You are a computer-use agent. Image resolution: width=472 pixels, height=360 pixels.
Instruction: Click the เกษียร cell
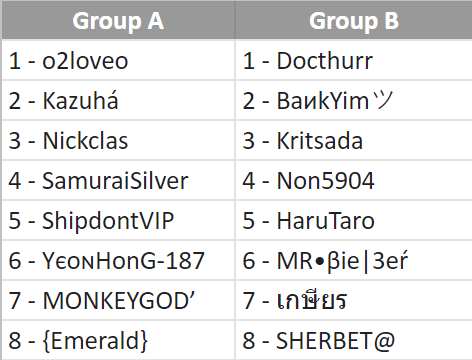(354, 300)
